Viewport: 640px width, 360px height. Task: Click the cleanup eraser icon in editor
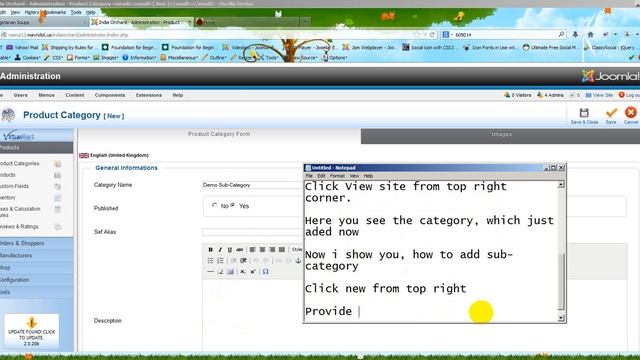220,271
